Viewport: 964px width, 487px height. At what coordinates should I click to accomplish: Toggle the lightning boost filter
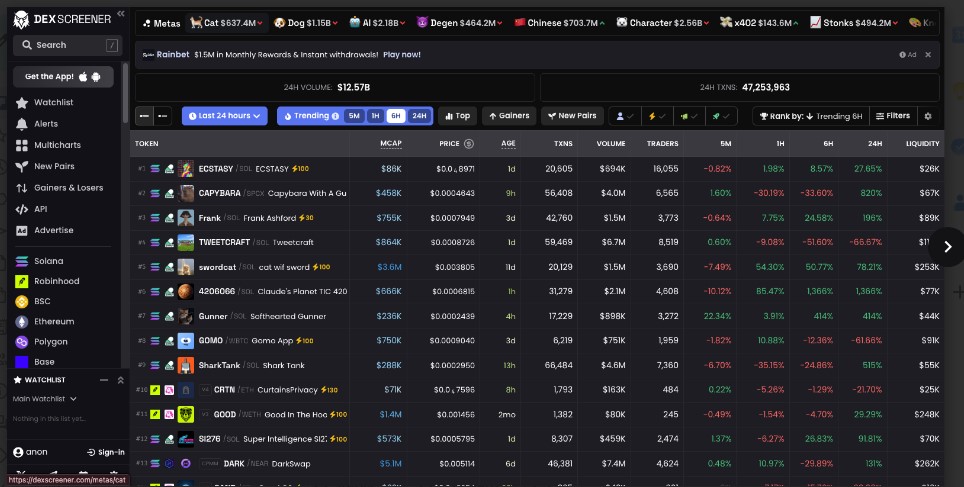[657, 116]
